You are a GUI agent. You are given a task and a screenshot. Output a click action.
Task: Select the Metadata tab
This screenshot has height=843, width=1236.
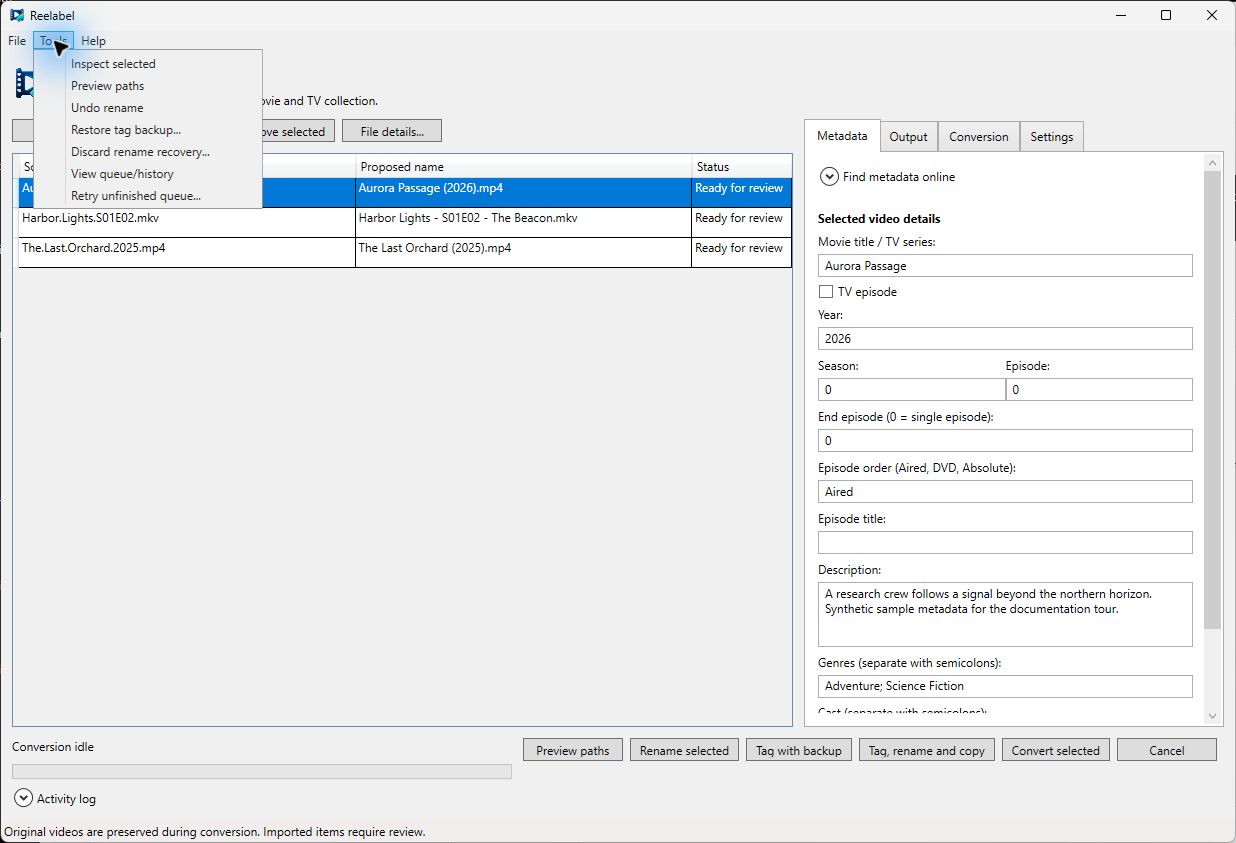pos(842,136)
